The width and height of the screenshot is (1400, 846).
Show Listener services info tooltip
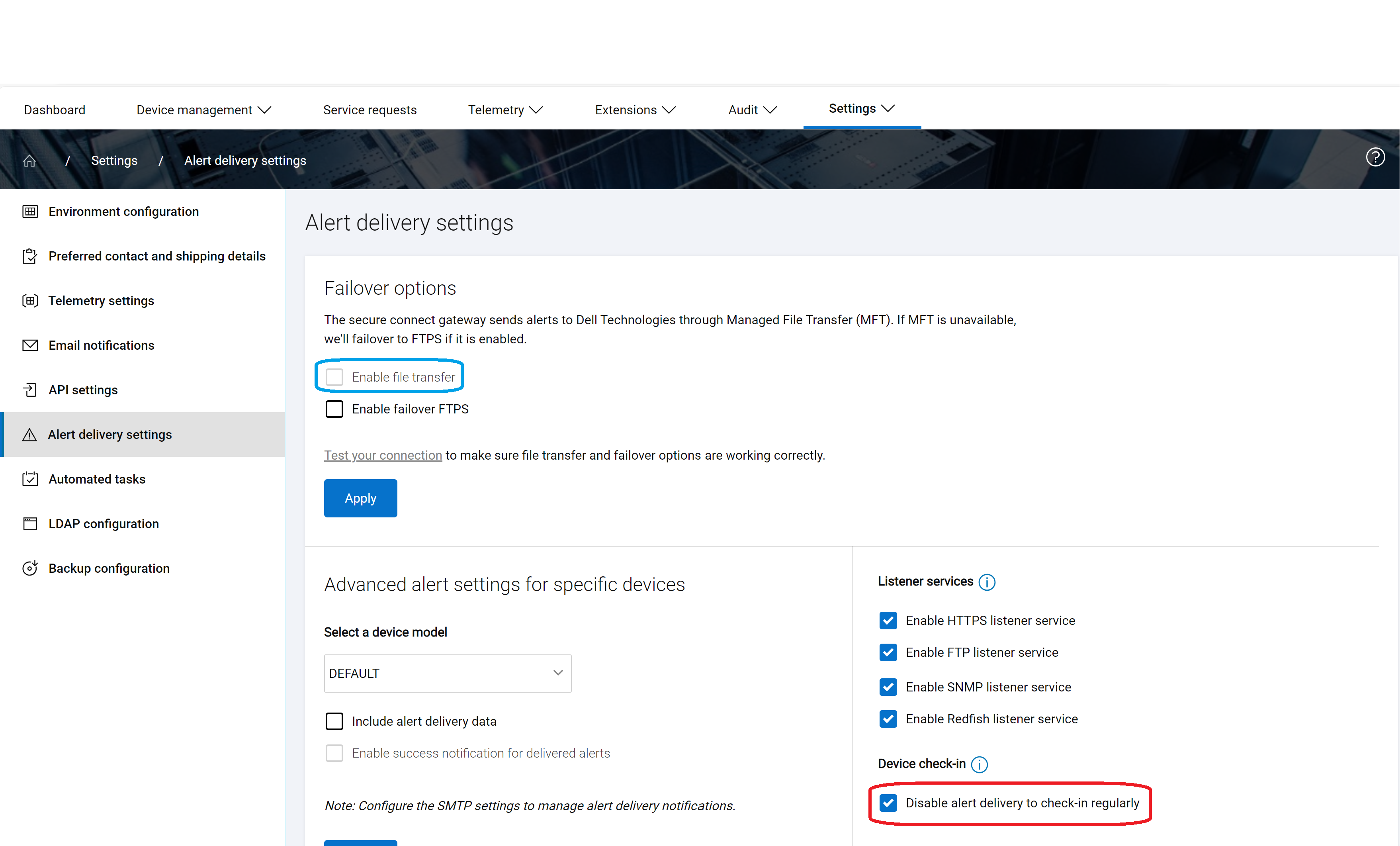tap(987, 582)
